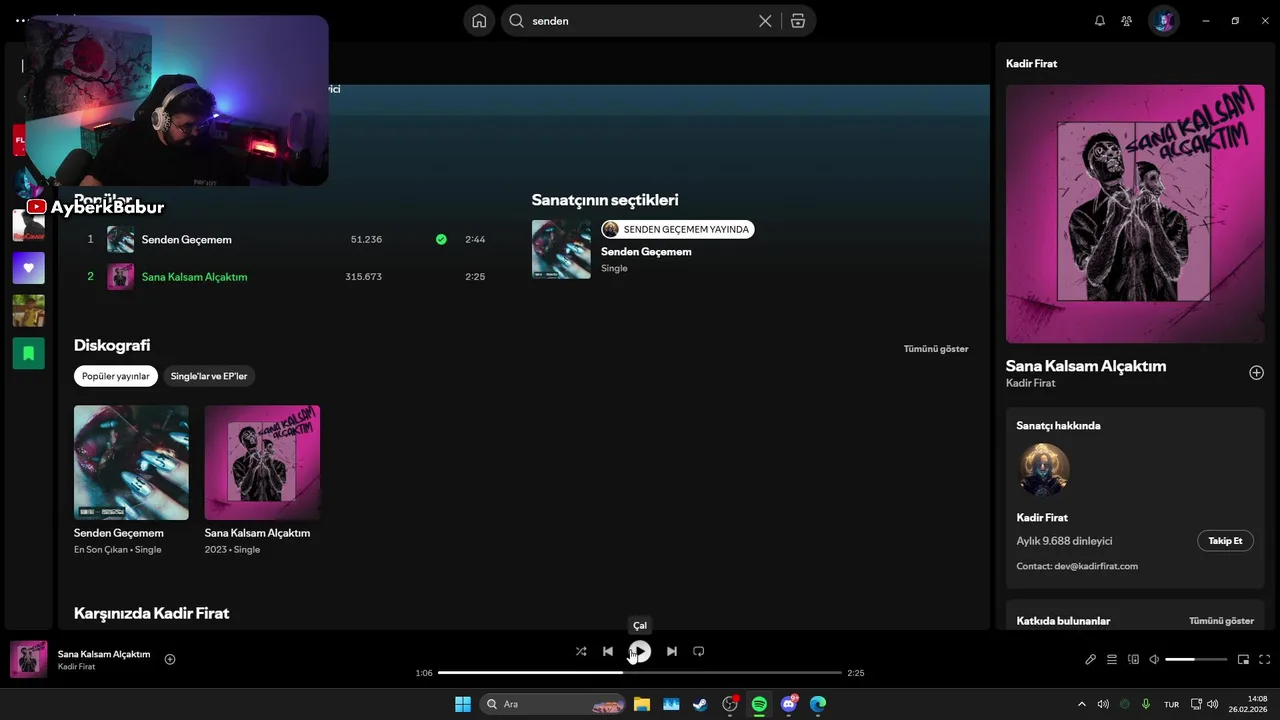Adjust the Spotify volume slider
This screenshot has width=1280, height=720.
tap(1196, 659)
